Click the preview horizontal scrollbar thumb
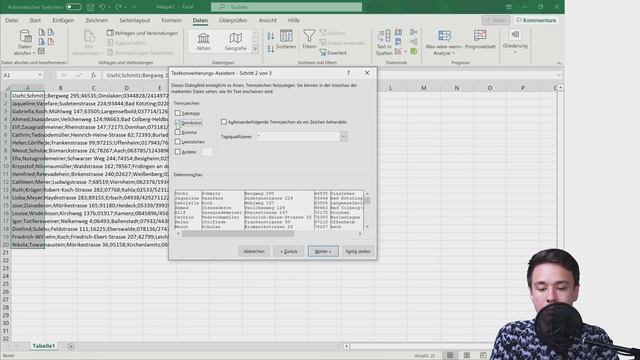 238,234
